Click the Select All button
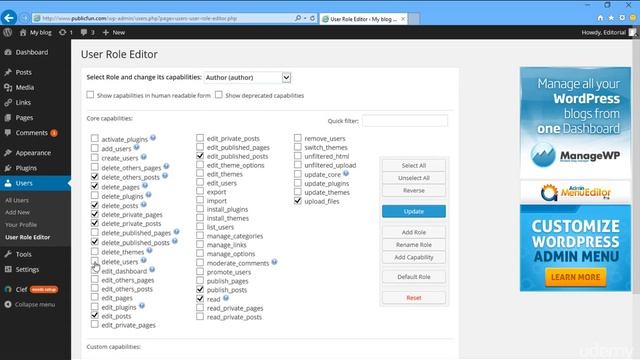This screenshot has width=640, height=360. click(x=414, y=165)
